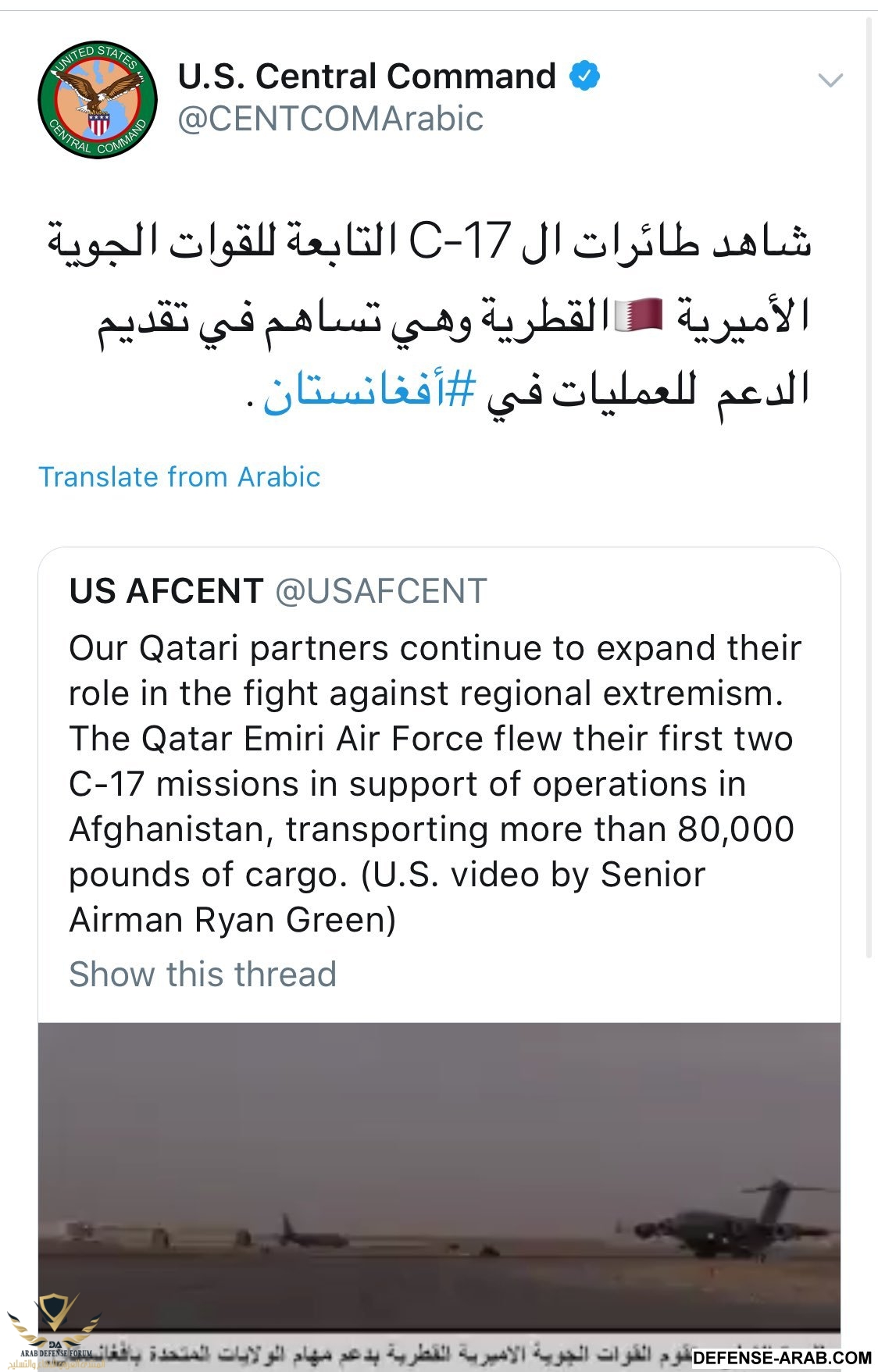Click the blue verified badge
The width and height of the screenshot is (878, 1372).
click(x=584, y=77)
